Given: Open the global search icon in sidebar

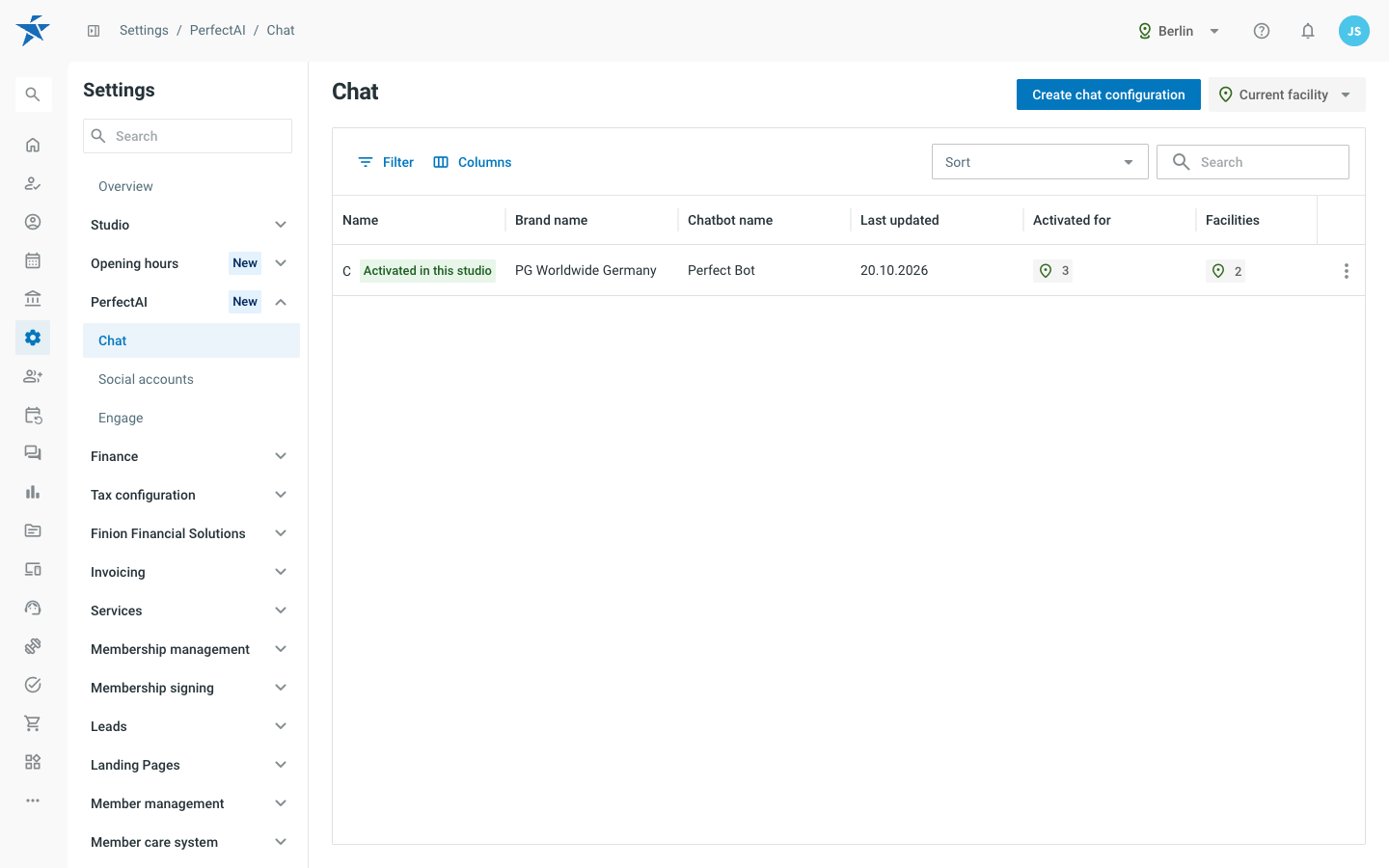Looking at the screenshot, I should (x=33, y=95).
